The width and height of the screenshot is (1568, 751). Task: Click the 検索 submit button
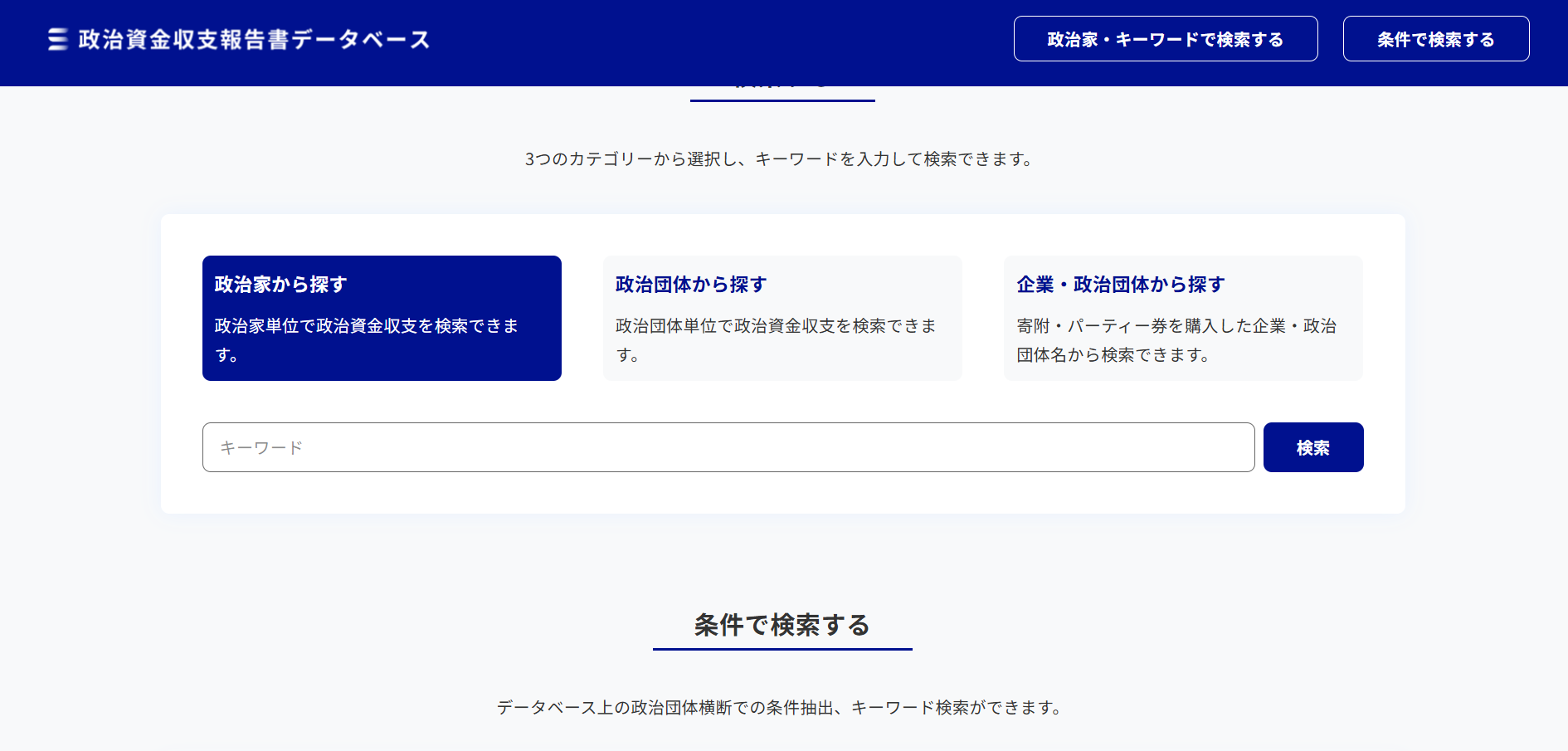tap(1312, 447)
